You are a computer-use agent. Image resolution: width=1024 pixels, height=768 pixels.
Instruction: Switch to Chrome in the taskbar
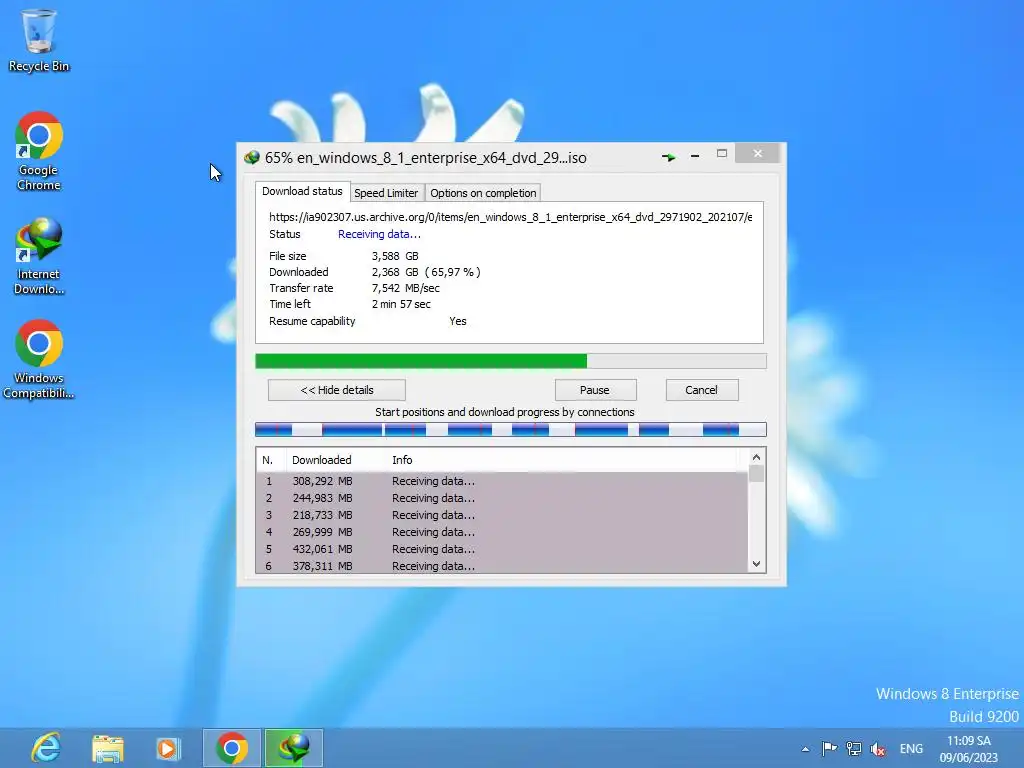tap(231, 748)
